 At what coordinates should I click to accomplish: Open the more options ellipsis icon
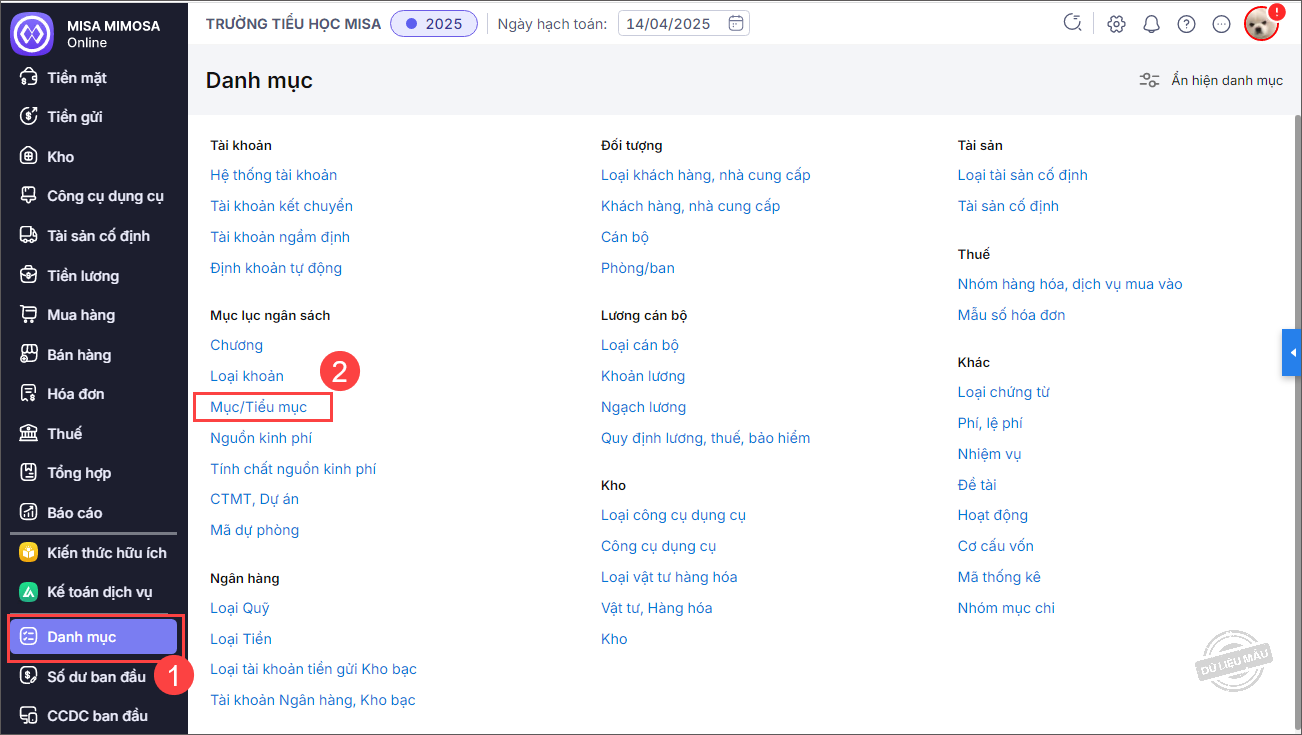(1221, 24)
